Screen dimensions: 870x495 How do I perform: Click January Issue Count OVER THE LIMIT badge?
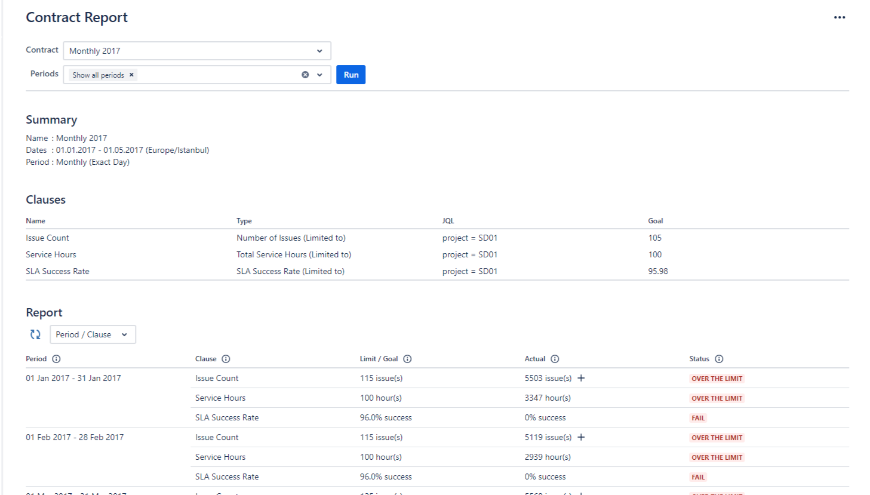coord(716,379)
